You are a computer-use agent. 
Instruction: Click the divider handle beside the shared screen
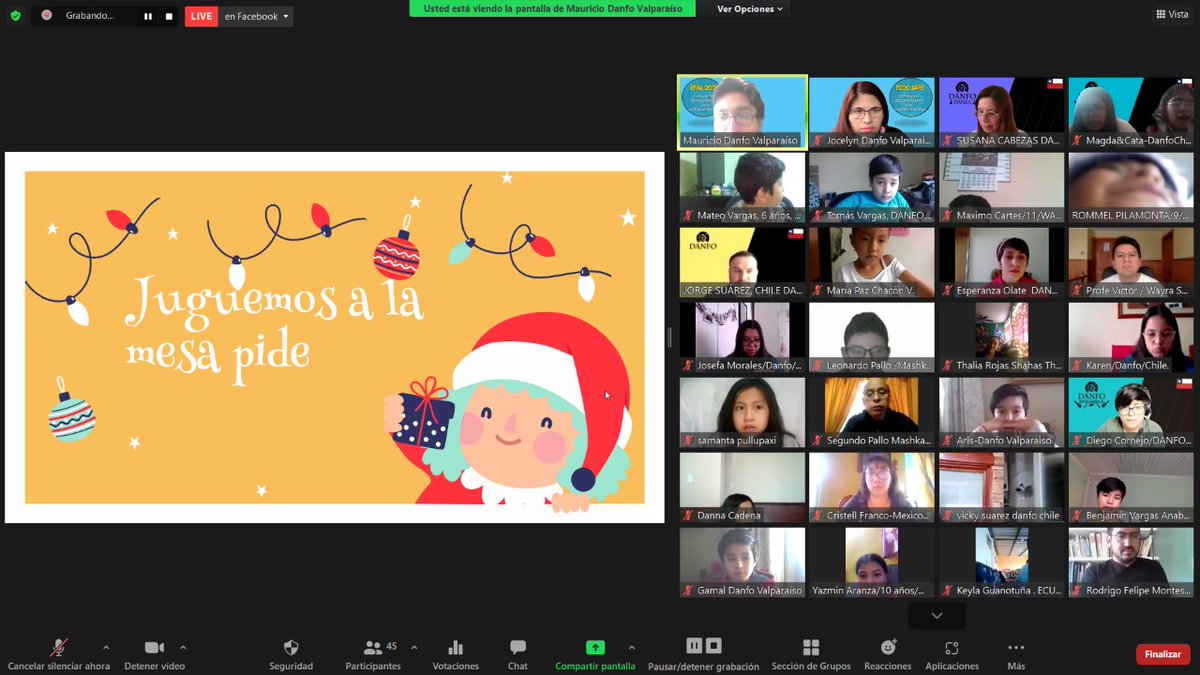coord(670,337)
